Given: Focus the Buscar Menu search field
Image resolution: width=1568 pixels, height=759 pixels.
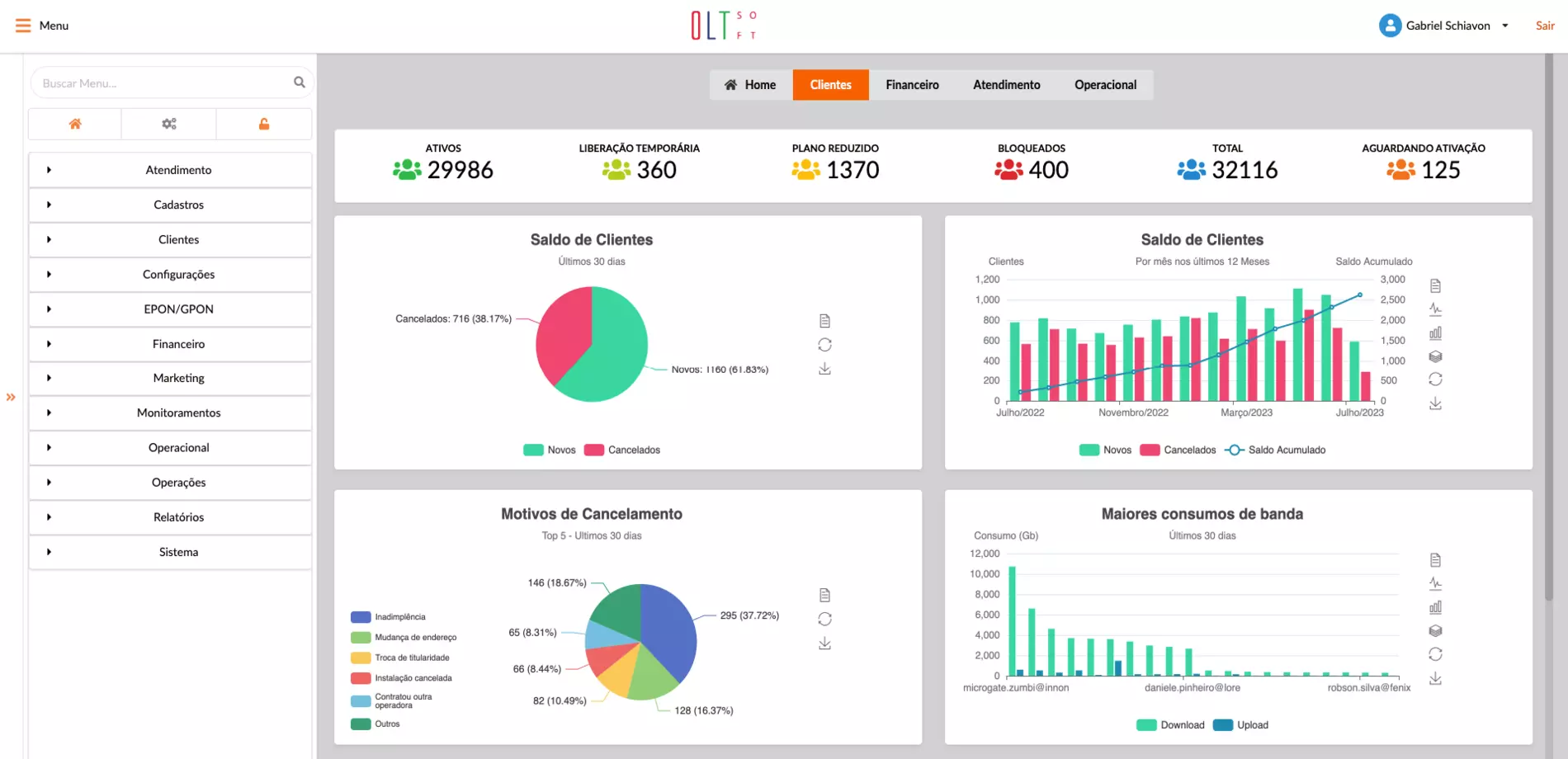Looking at the screenshot, I should click(172, 82).
